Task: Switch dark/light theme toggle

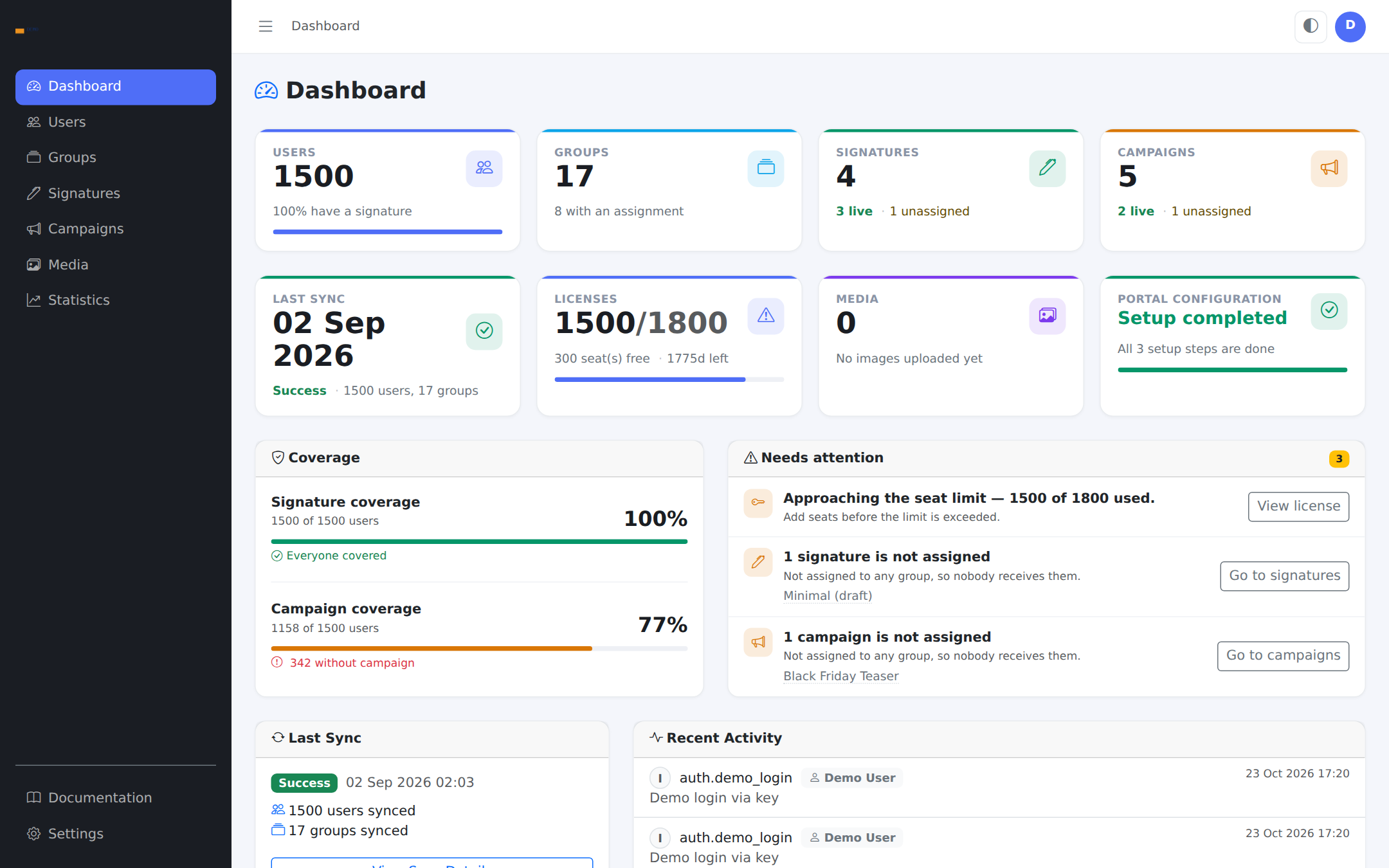Action: coord(1311,26)
